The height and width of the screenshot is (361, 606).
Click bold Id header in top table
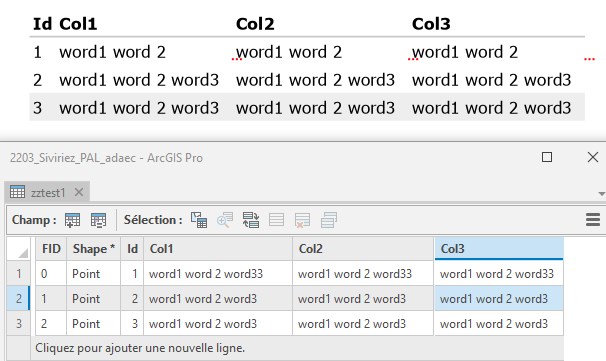[42, 24]
